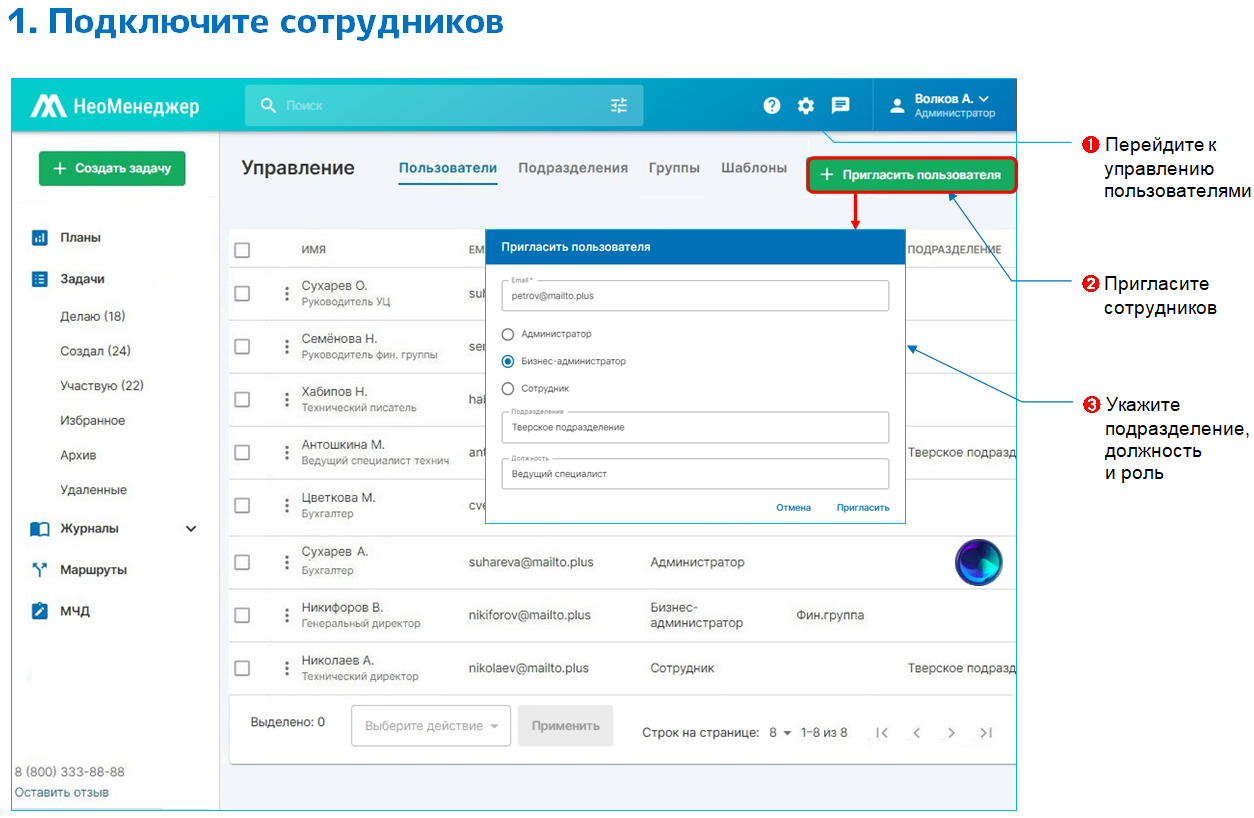Click into the Email input field
The image size is (1254, 818).
coord(695,296)
